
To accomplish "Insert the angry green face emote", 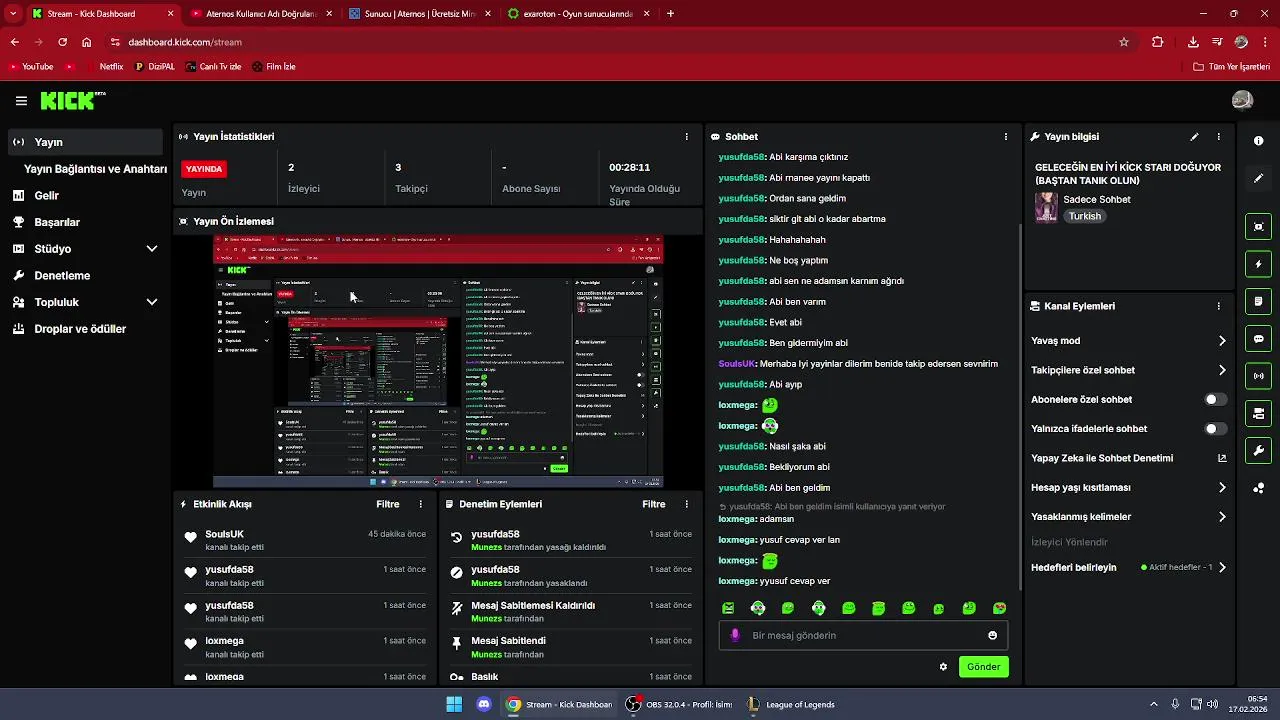I will pyautogui.click(x=728, y=608).
